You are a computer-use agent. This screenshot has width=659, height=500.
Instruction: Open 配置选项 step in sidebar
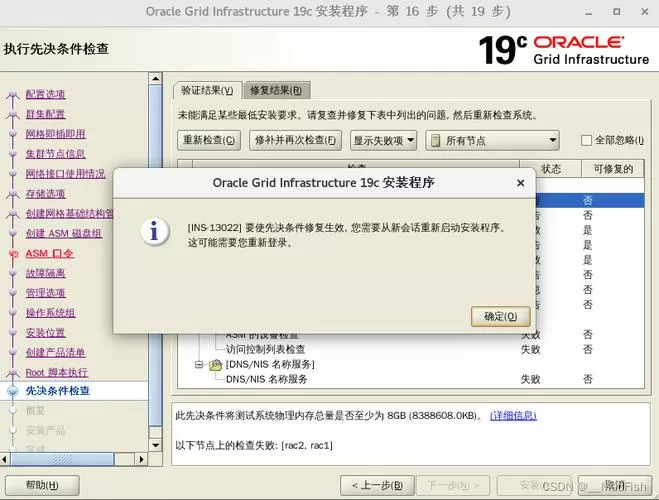coord(45,94)
